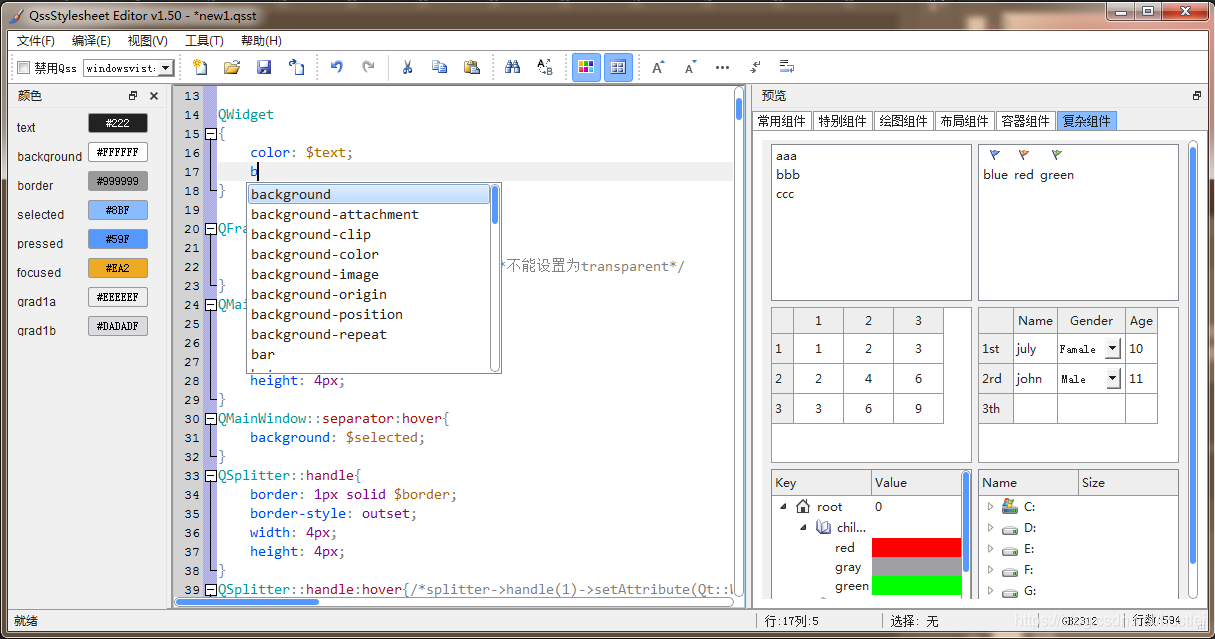This screenshot has width=1215, height=639.
Task: Enable the 禁用Qss checkbox
Action: (x=24, y=68)
